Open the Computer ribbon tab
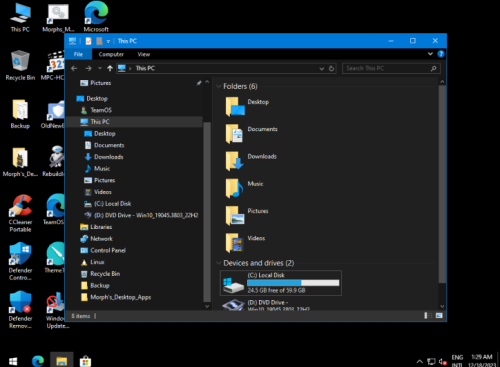Screen dimensions: 500x367 click(x=111, y=54)
